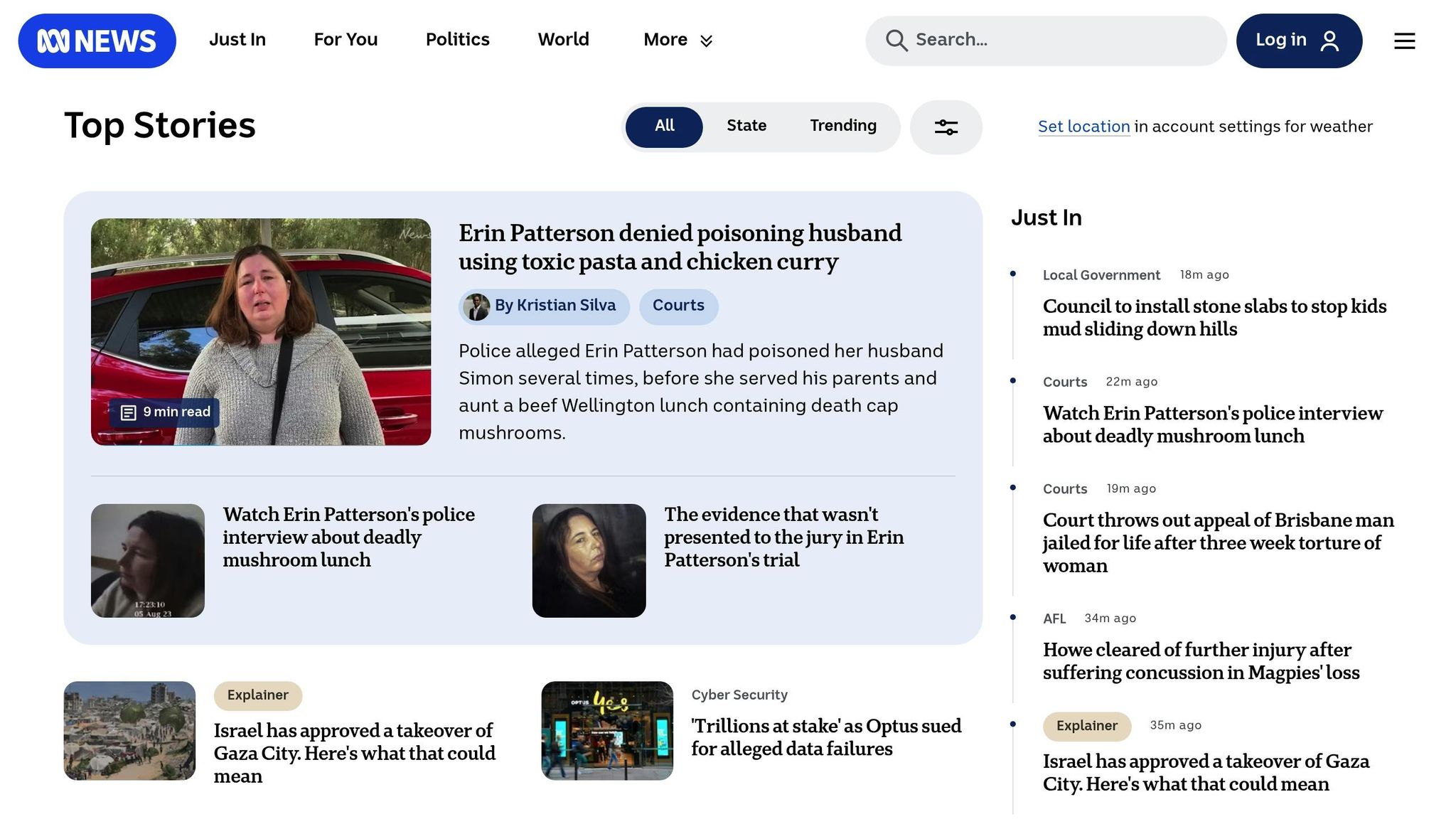
Task: Click the 35m ago timestamp
Action: [1176, 726]
